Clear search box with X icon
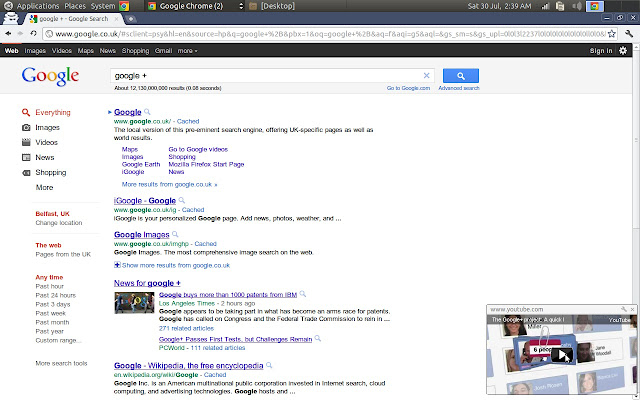The height and width of the screenshot is (400, 640). tap(427, 76)
